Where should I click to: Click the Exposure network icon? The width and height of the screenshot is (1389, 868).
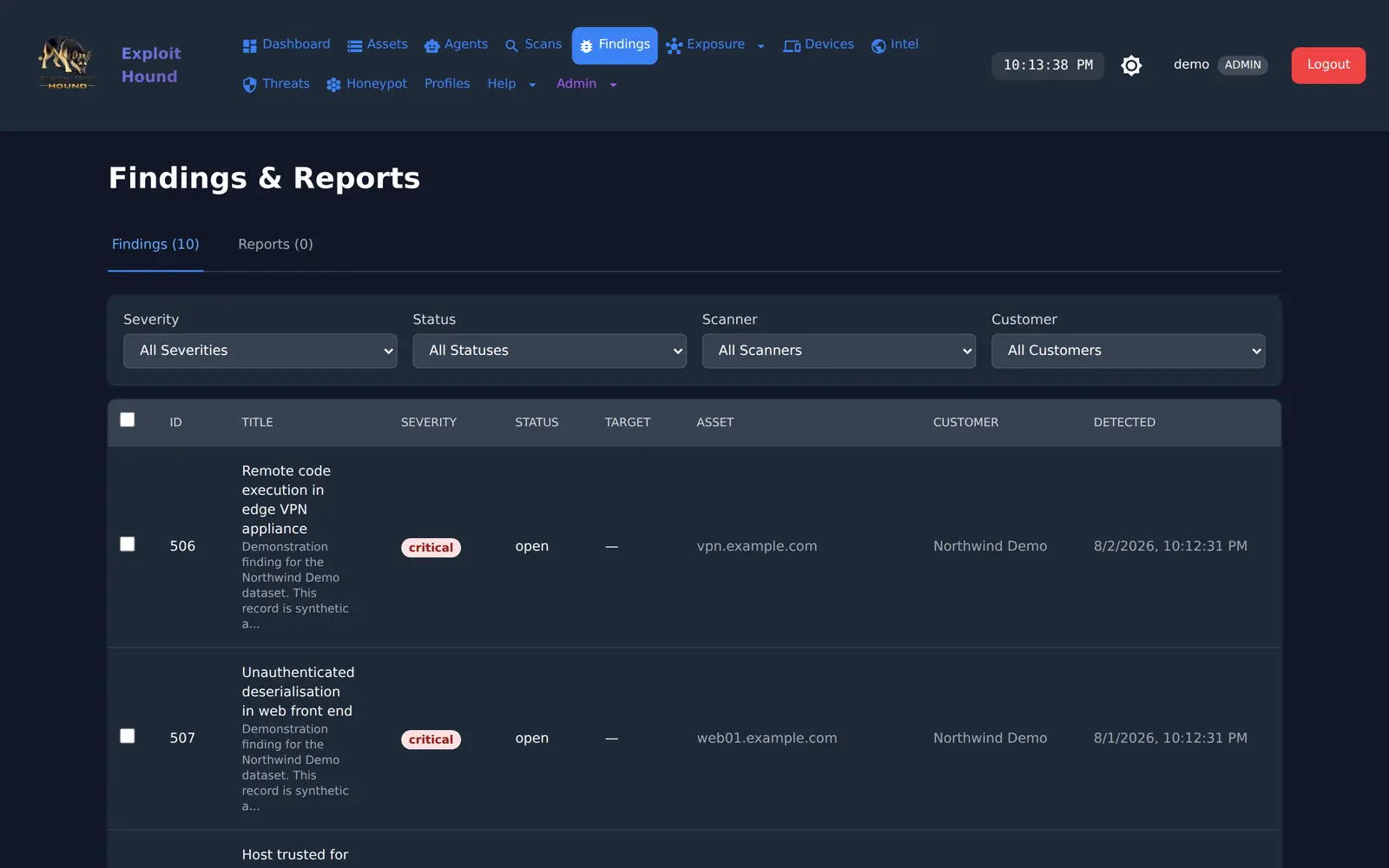(x=674, y=46)
